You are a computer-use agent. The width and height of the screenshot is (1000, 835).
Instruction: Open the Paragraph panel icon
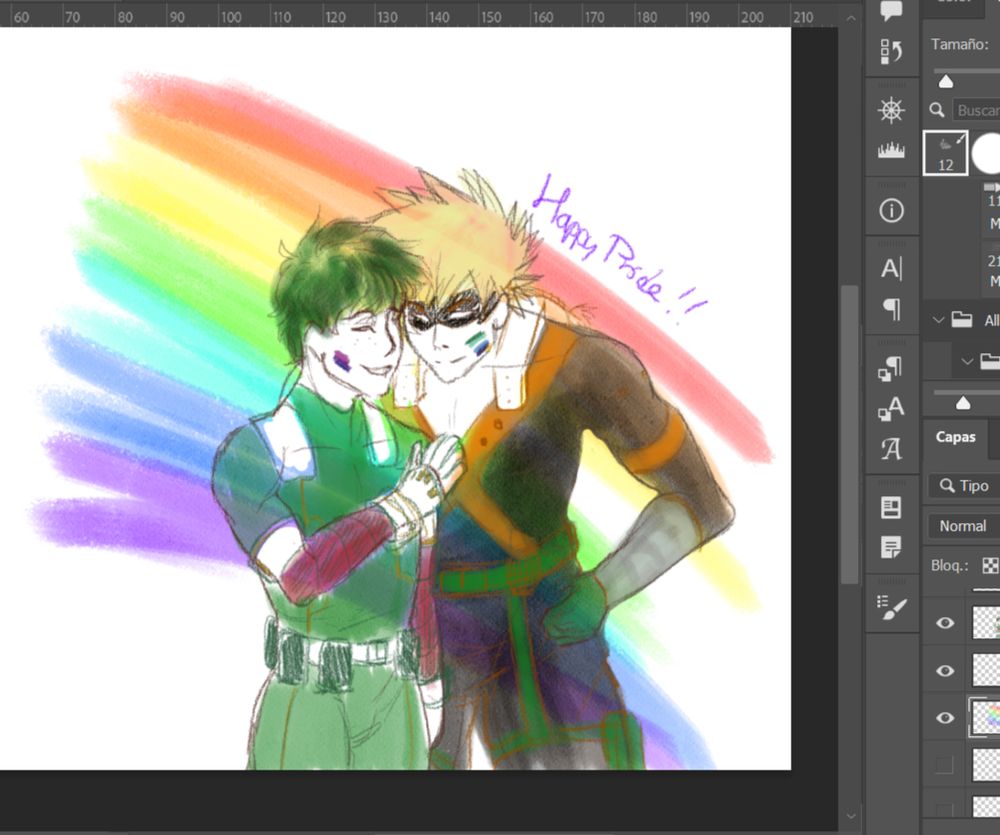pyautogui.click(x=892, y=309)
